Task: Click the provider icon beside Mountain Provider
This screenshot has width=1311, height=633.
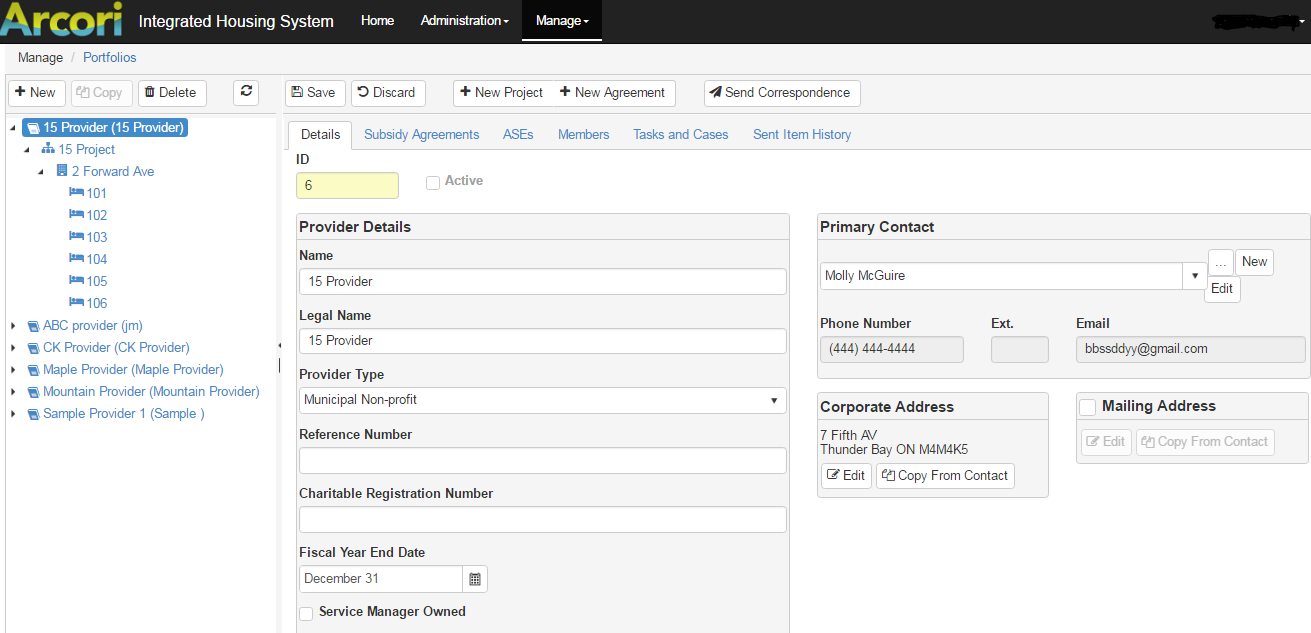Action: coord(33,392)
